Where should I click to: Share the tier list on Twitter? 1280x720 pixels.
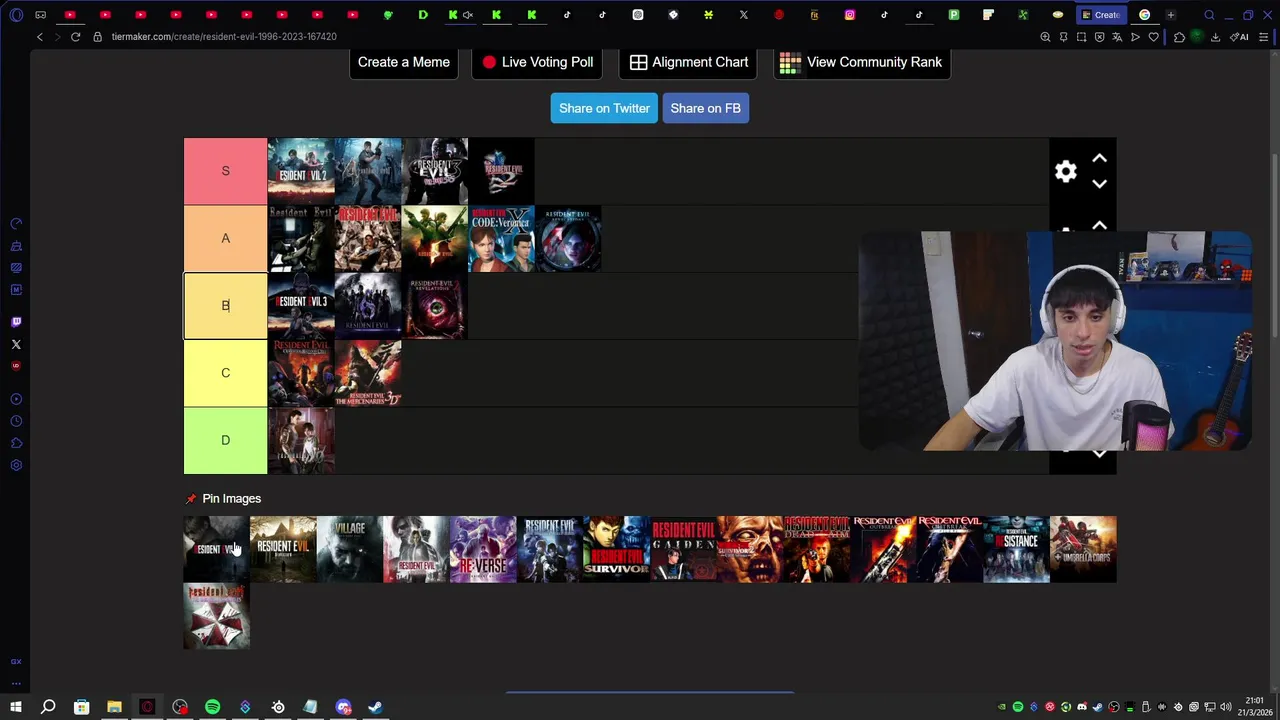tap(604, 108)
